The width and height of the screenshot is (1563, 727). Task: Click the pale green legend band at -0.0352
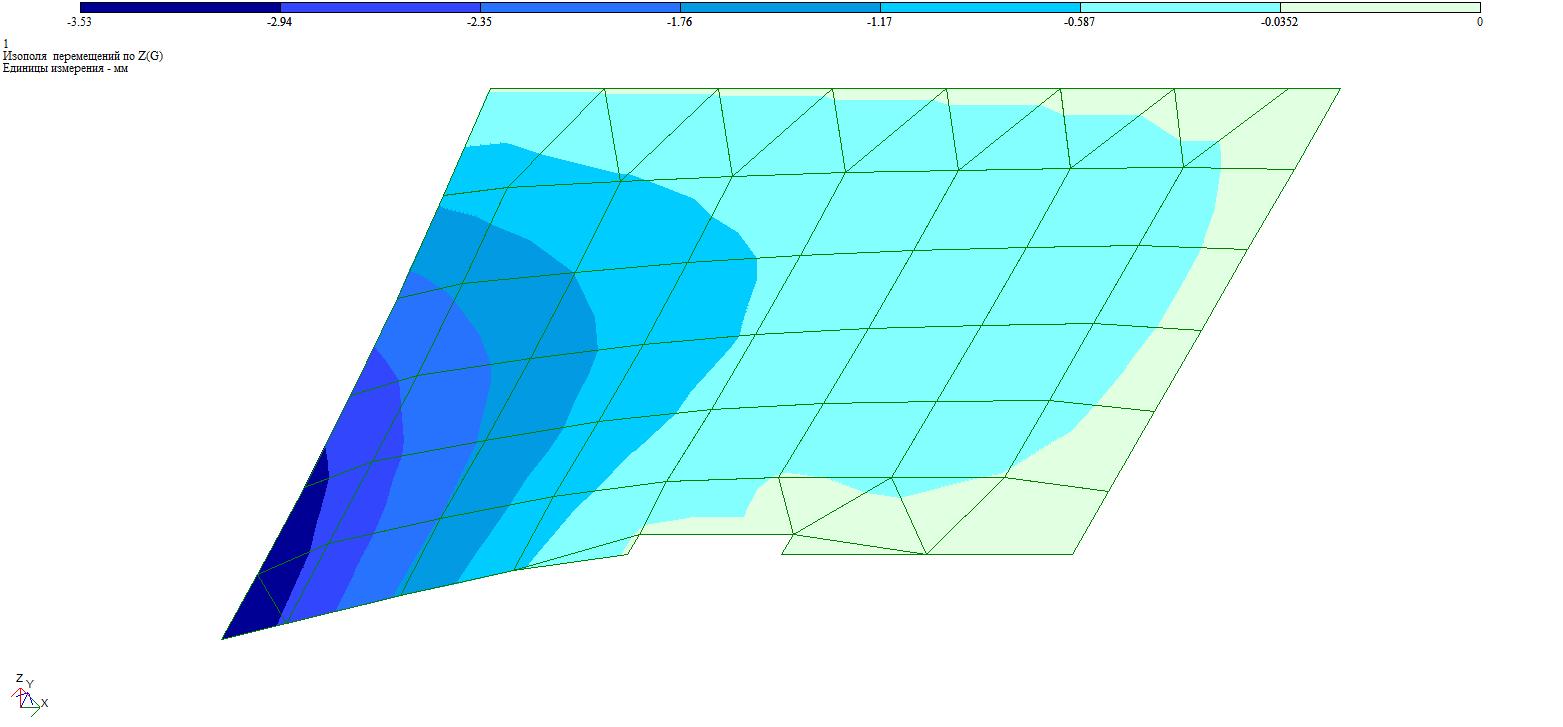point(1380,8)
